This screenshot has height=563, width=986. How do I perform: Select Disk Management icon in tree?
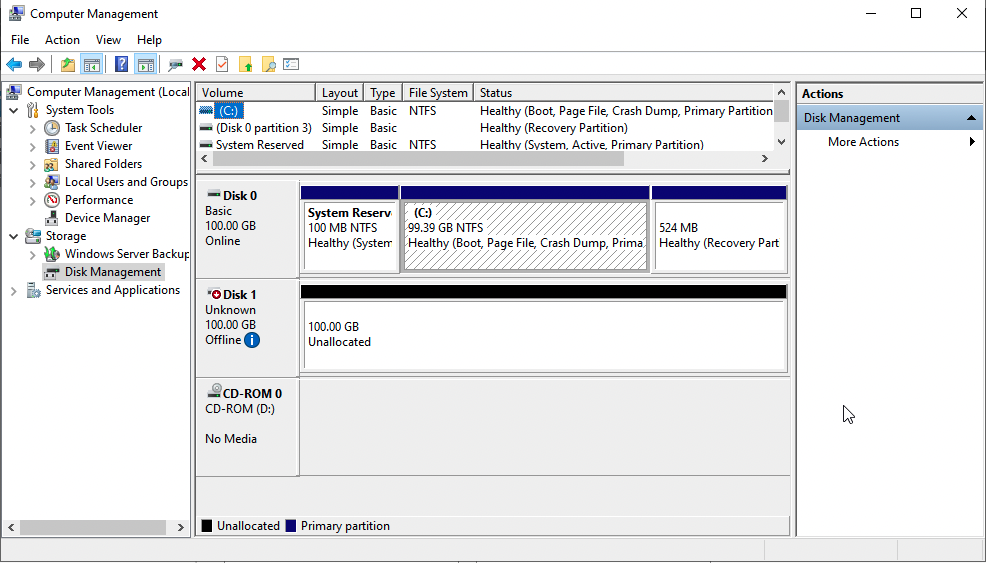[x=52, y=272]
